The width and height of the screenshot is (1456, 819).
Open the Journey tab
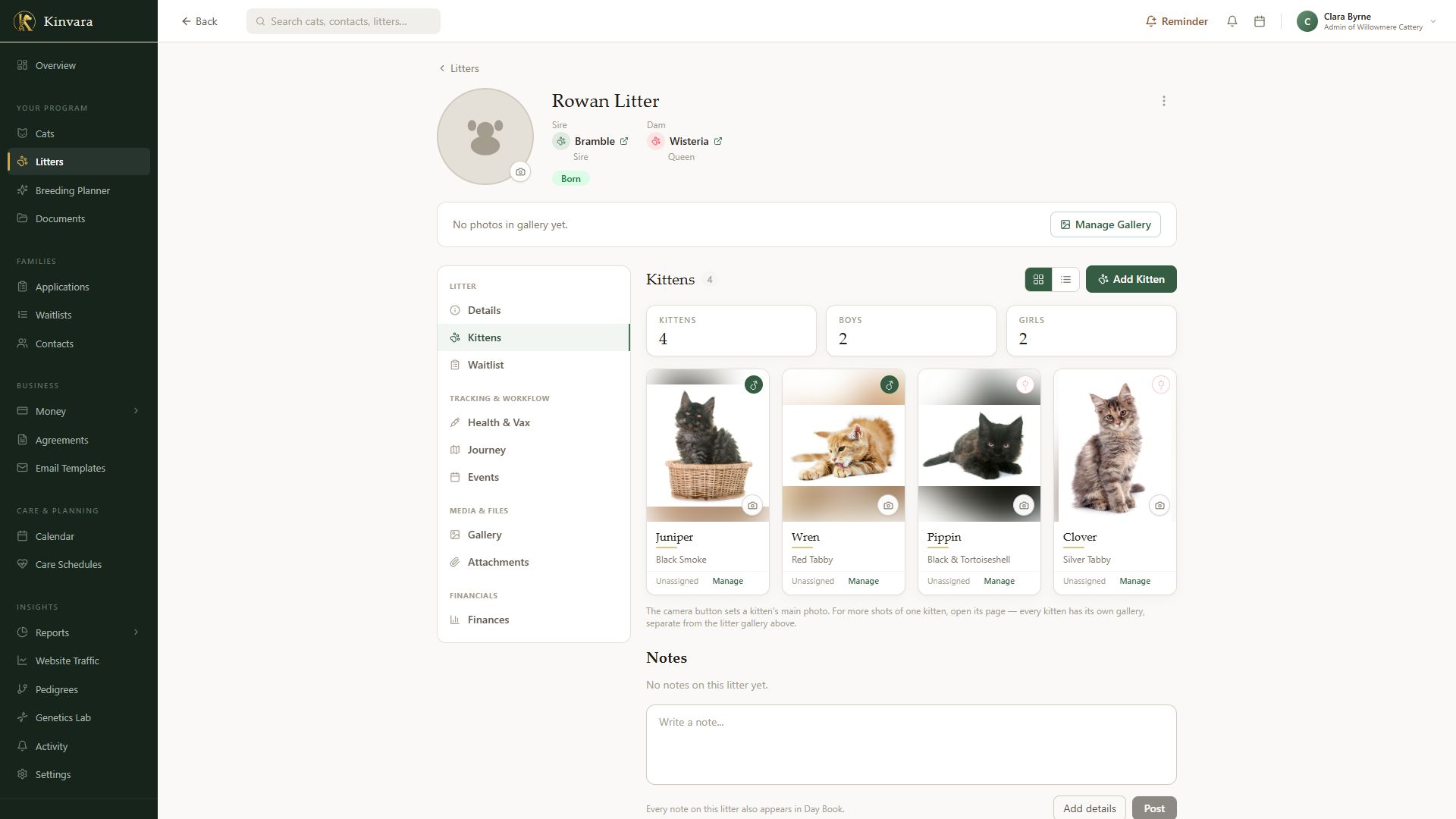533,450
